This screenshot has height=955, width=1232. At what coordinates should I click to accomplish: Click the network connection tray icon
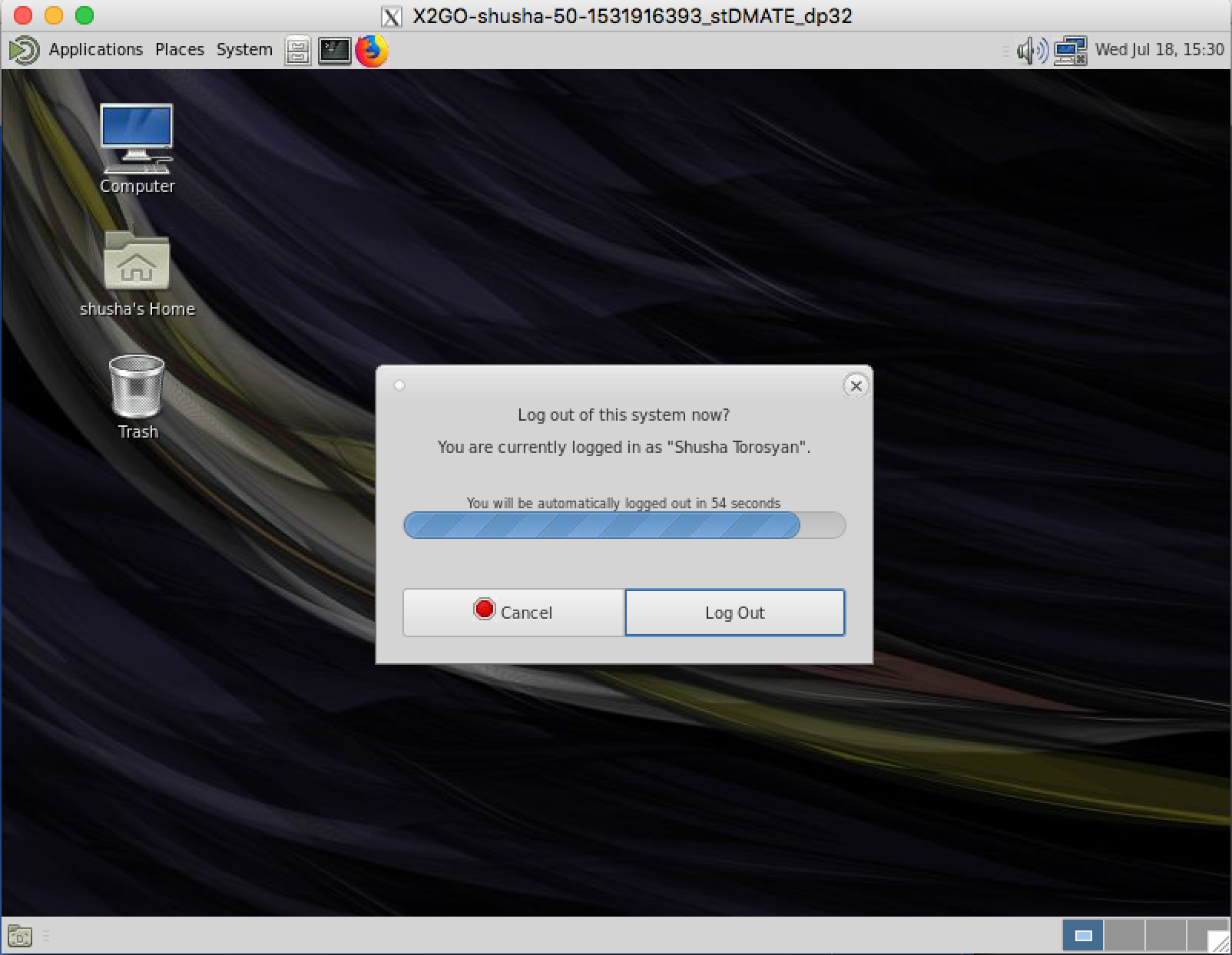coord(1070,51)
